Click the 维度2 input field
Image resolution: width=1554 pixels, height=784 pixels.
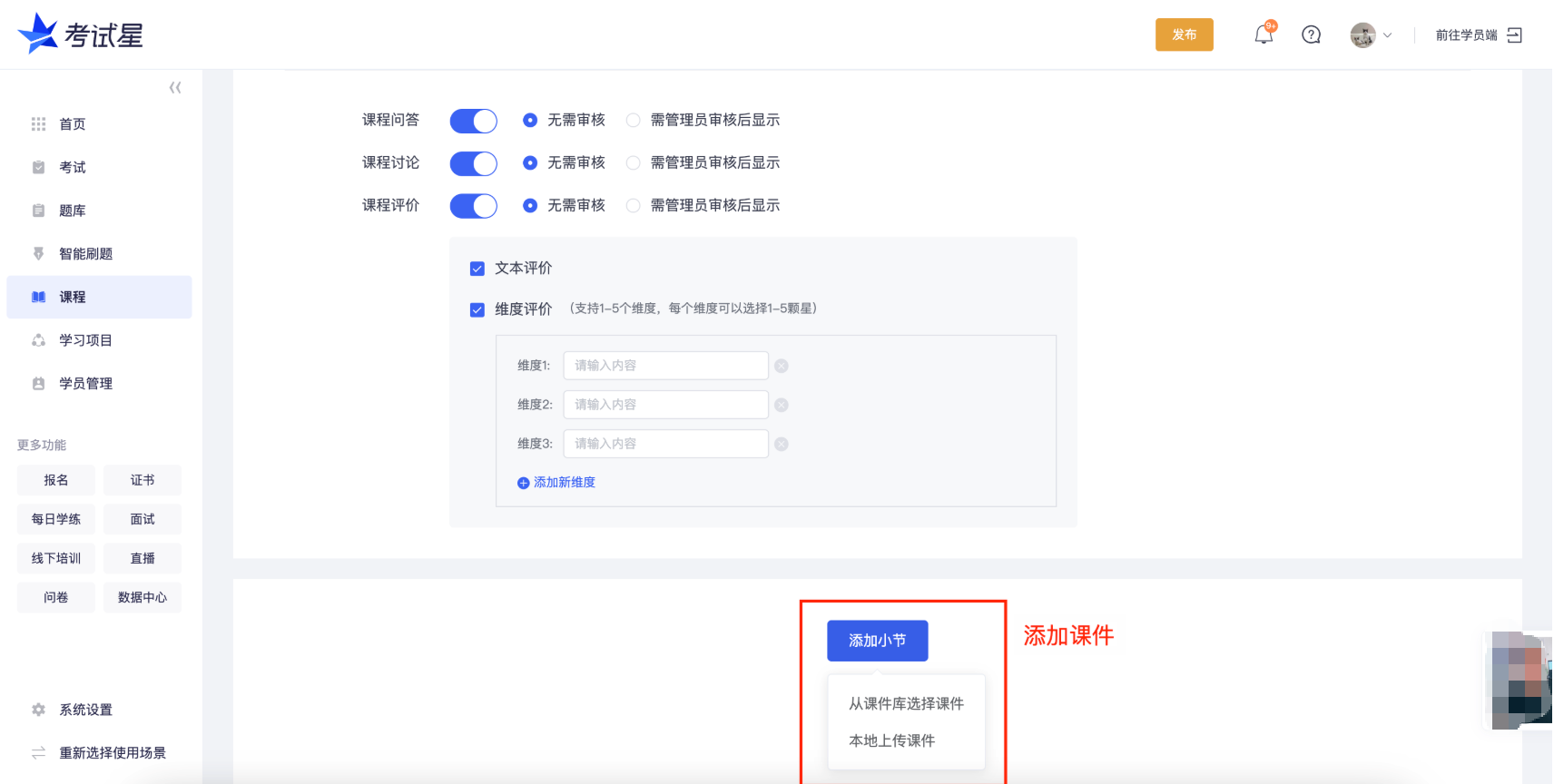pos(665,405)
